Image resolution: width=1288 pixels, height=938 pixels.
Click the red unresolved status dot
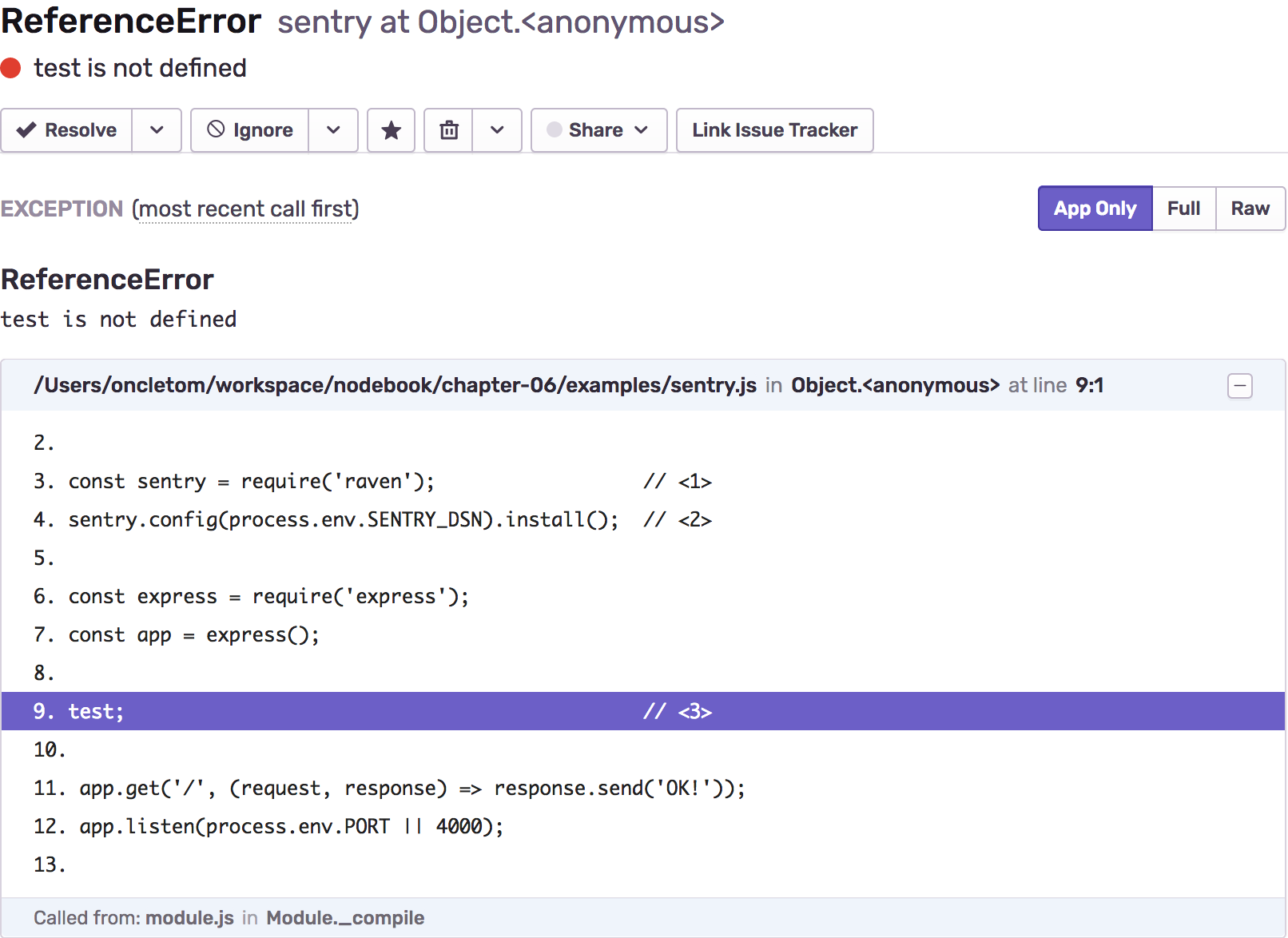pos(11,68)
